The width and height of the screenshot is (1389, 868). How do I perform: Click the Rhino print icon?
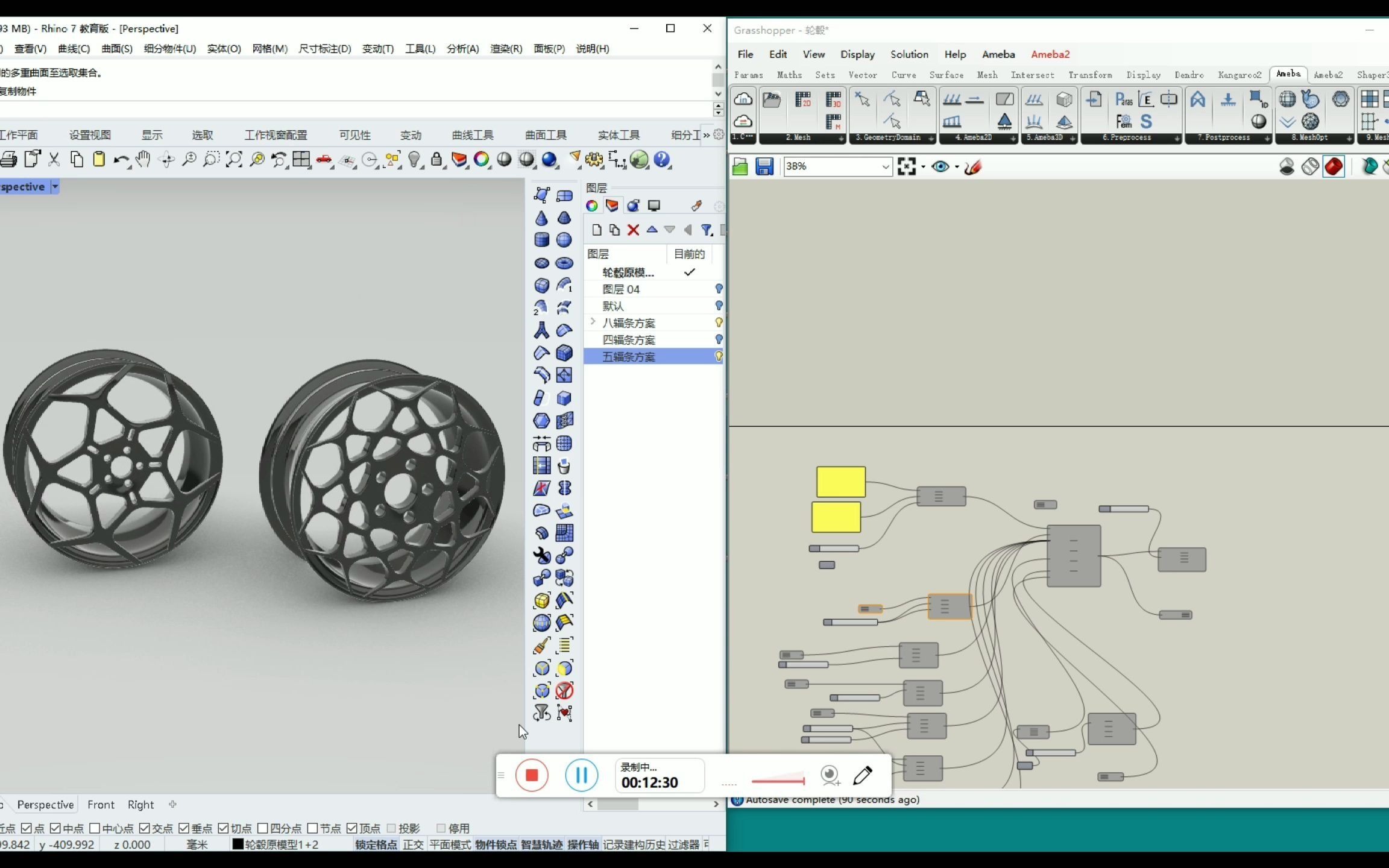tap(8, 160)
